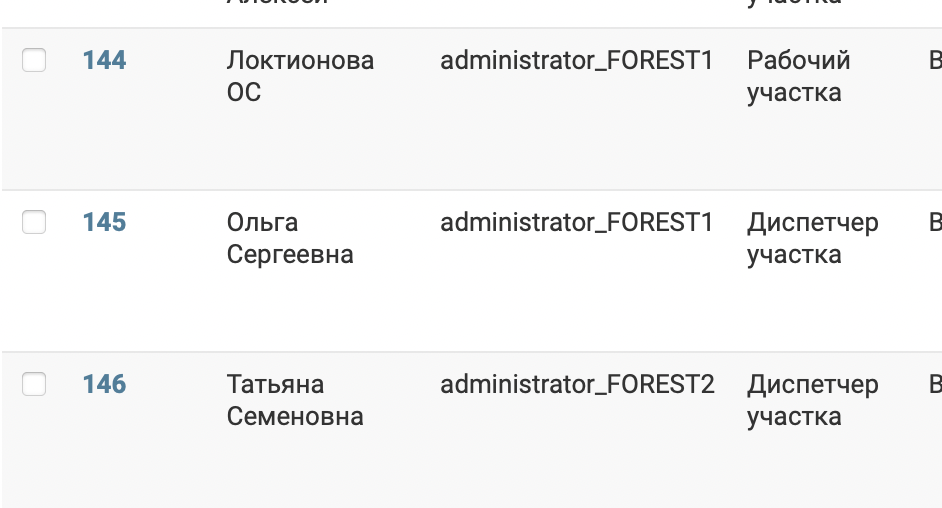Select the checkbox next to ID 145
The image size is (942, 508).
coord(34,223)
